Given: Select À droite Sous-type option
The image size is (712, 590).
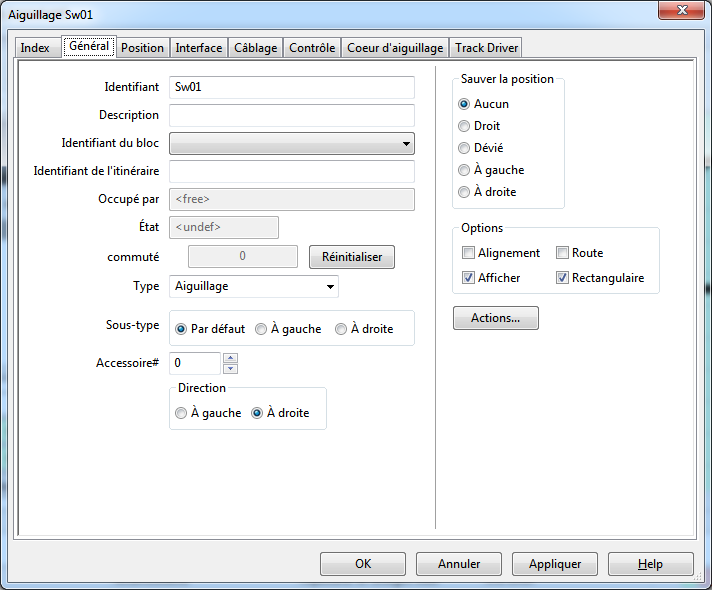Looking at the screenshot, I should pyautogui.click(x=341, y=329).
